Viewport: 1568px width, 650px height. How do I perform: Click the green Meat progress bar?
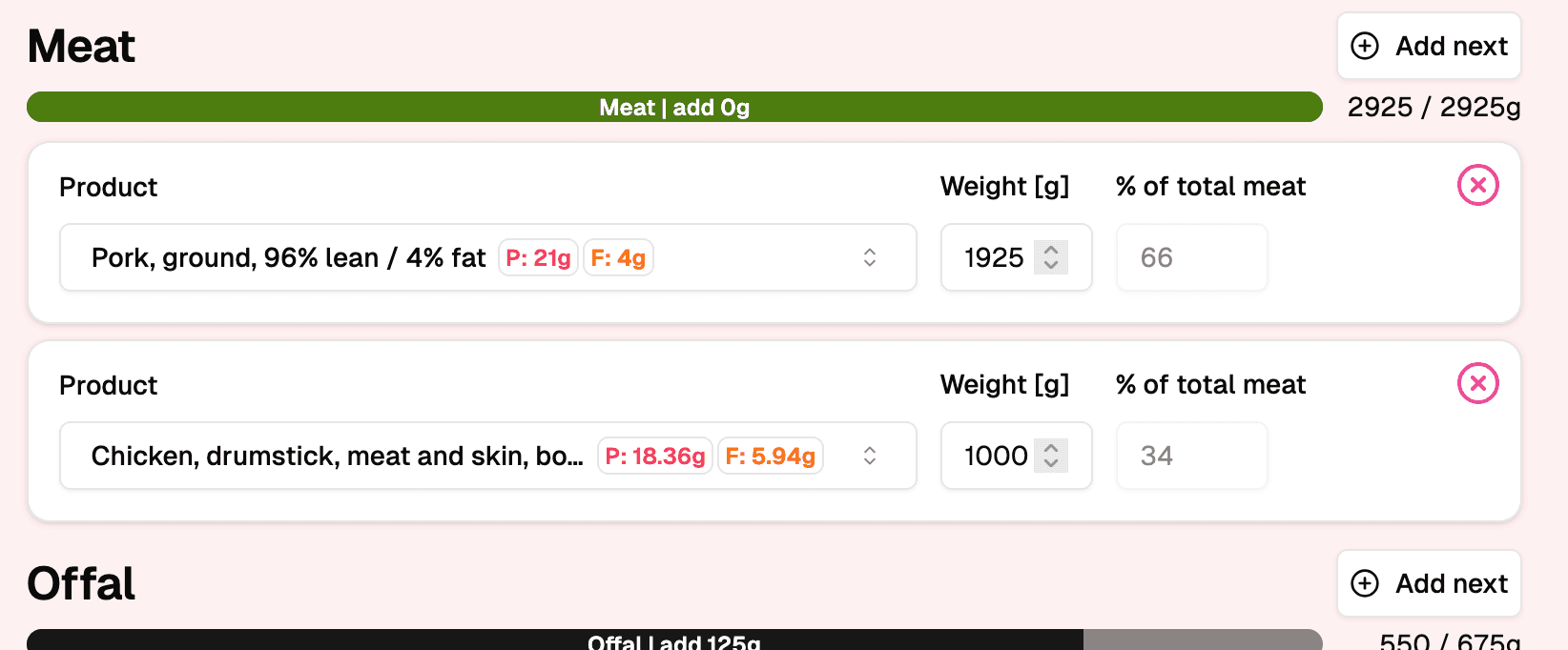(x=674, y=107)
